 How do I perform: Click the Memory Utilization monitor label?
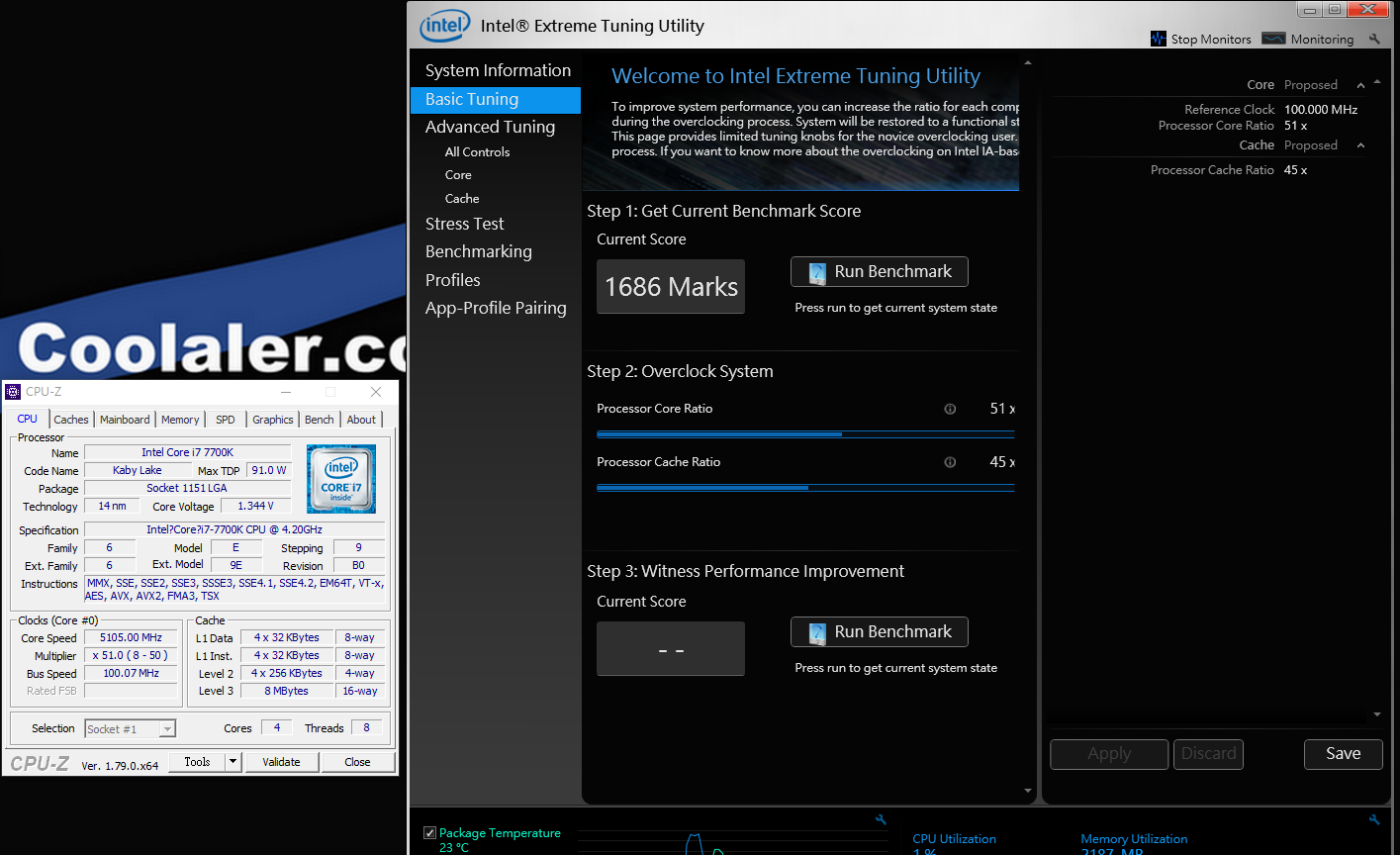tap(1134, 839)
